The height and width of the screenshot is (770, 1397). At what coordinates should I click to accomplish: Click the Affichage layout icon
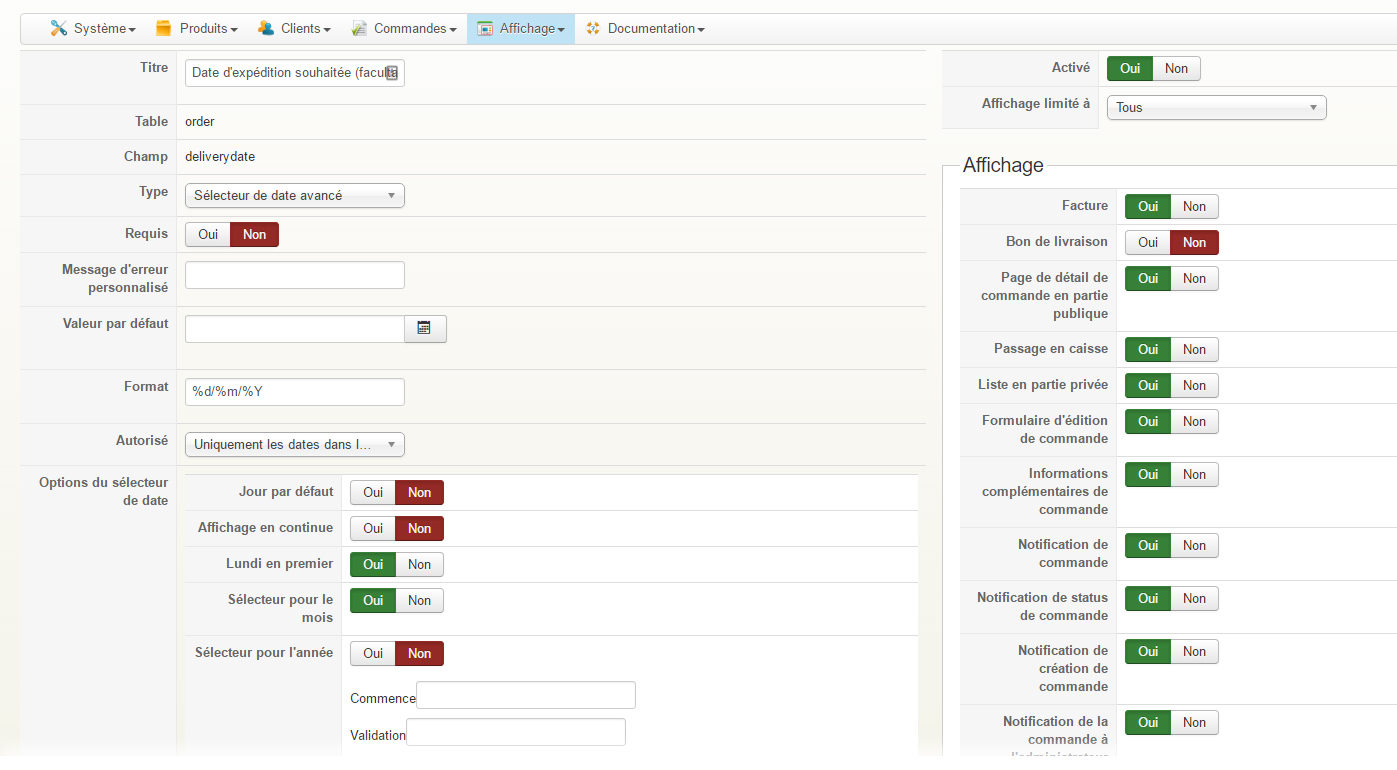coord(485,28)
